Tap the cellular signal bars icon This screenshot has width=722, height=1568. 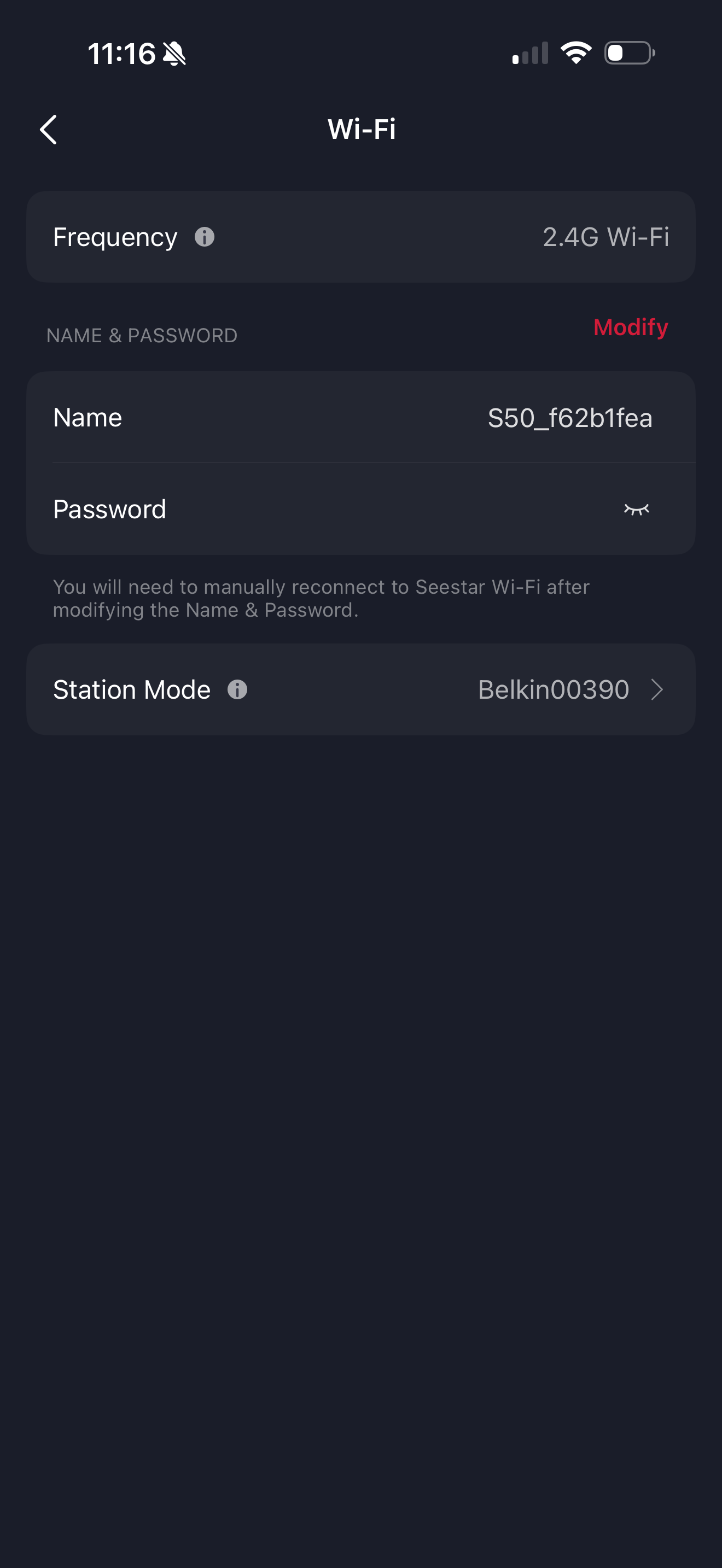tap(529, 54)
